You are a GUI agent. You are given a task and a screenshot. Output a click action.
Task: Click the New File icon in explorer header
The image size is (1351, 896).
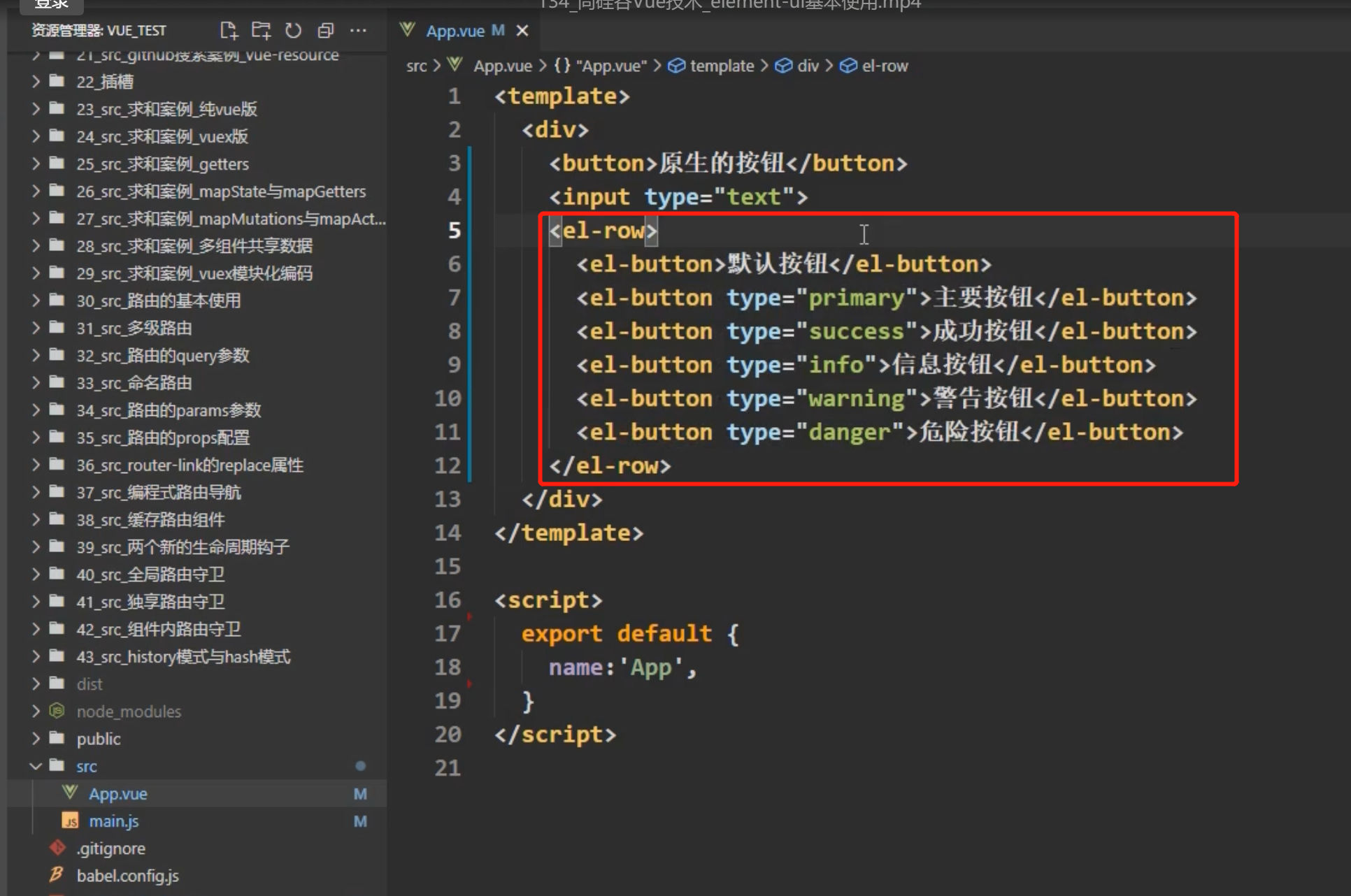[x=229, y=30]
